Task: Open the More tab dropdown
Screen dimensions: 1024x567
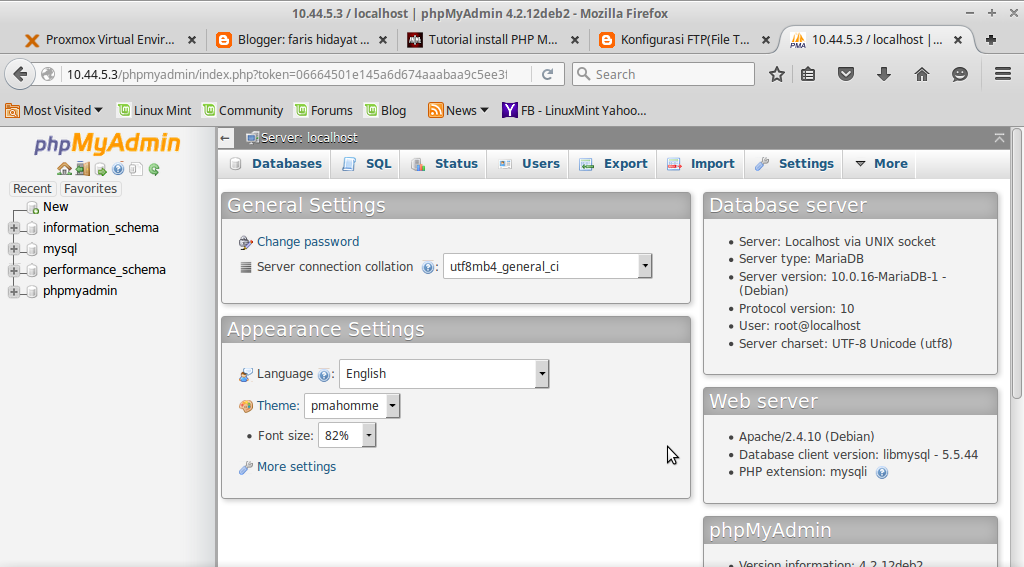Action: tap(881, 163)
